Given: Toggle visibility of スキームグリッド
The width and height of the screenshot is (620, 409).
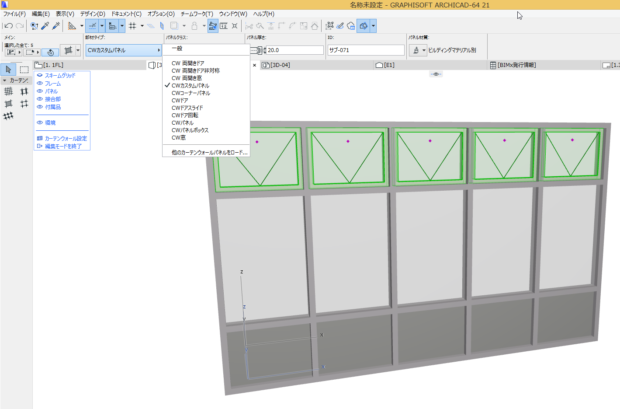Looking at the screenshot, I should [40, 76].
